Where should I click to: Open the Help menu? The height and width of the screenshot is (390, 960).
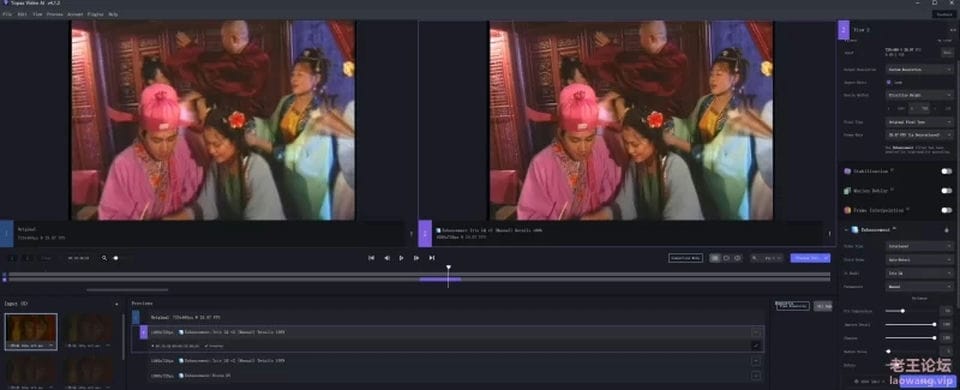pos(113,13)
